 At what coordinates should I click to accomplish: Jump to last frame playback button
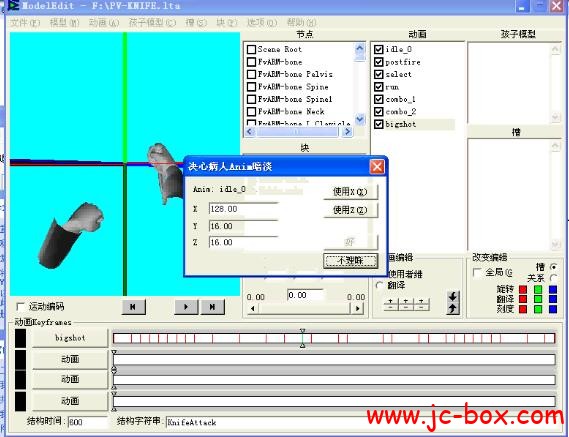tap(212, 307)
